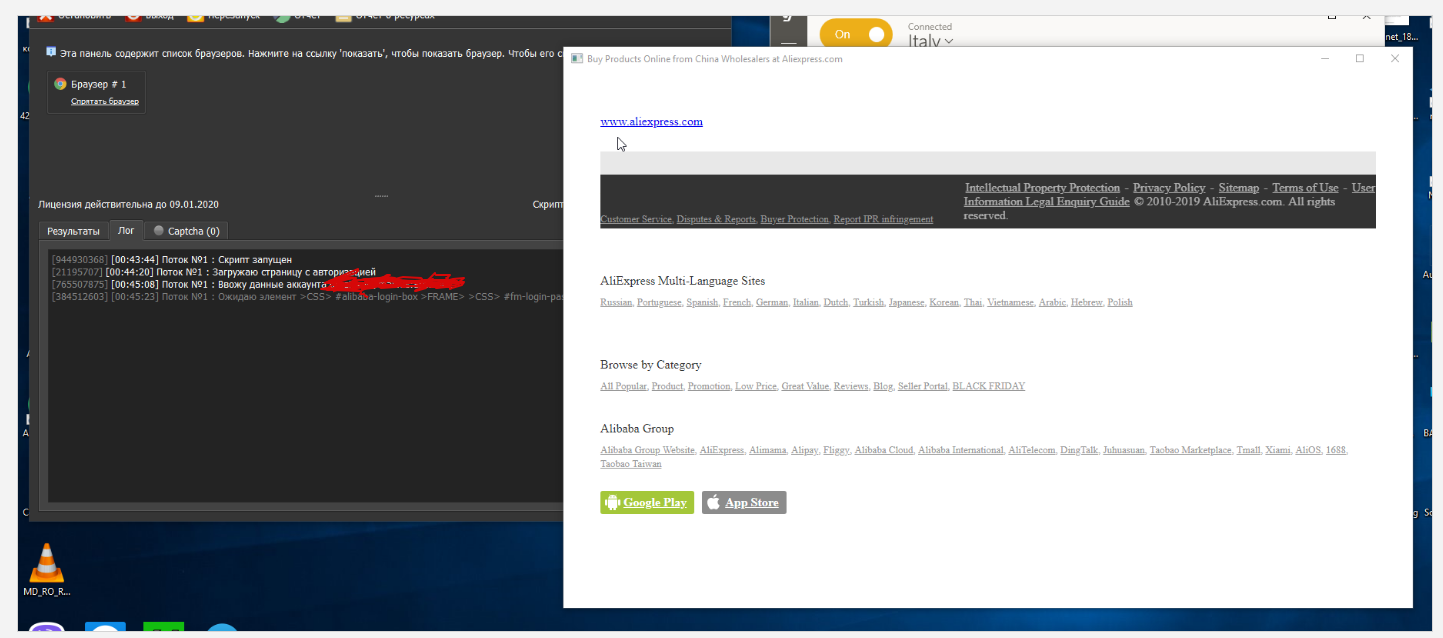
Task: Select the Thai language site
Action: click(973, 302)
